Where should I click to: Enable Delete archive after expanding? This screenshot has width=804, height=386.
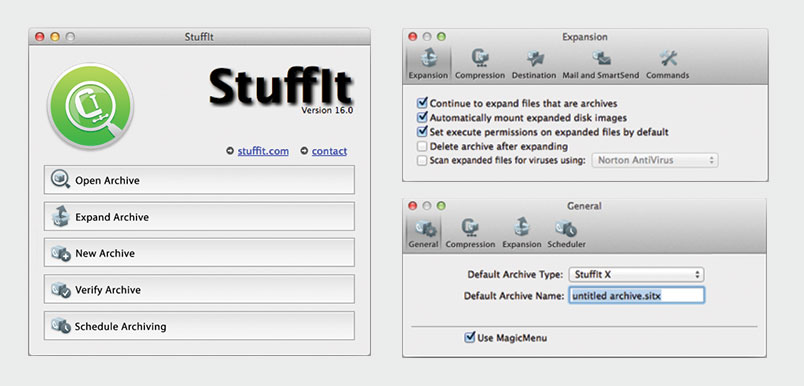422,147
